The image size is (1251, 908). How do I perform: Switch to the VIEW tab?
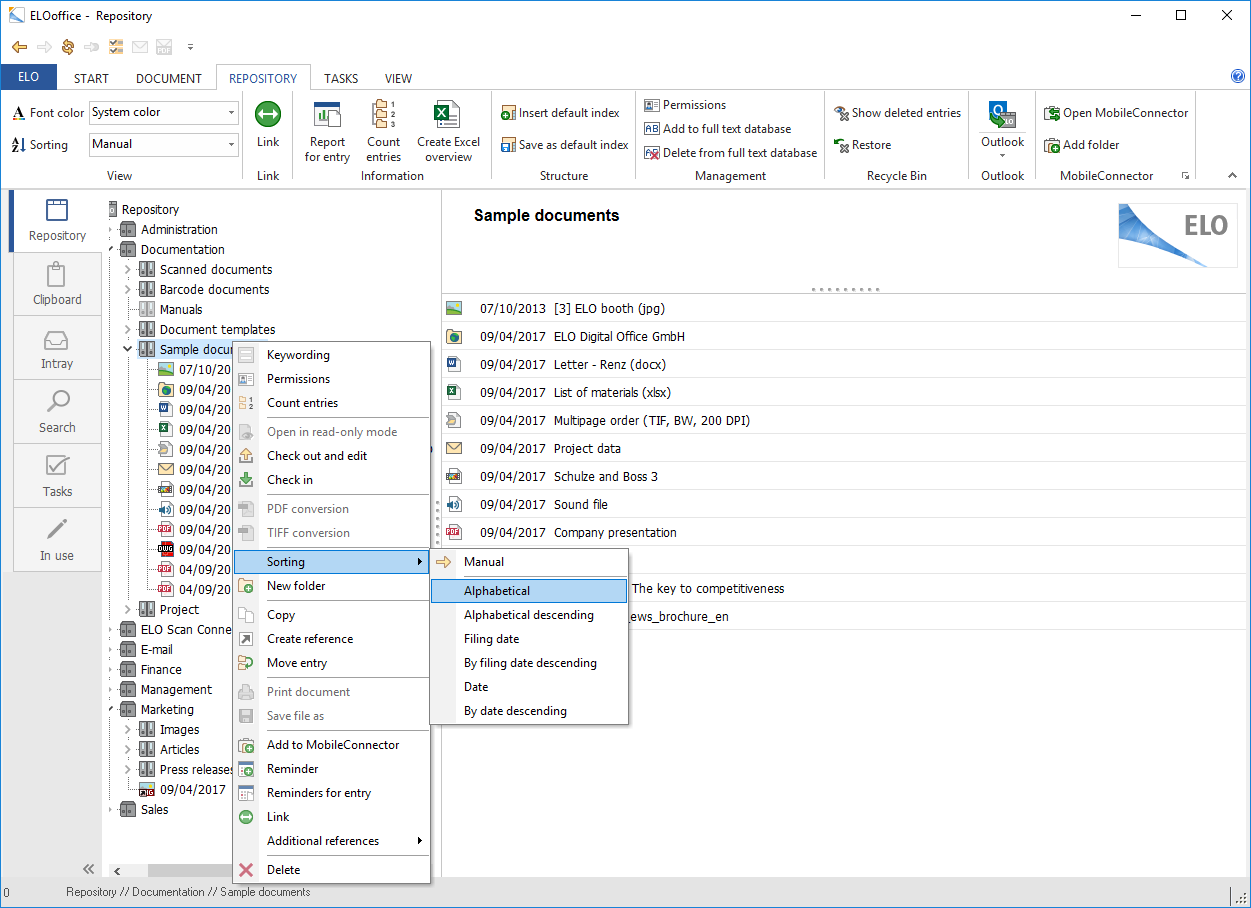[x=398, y=78]
